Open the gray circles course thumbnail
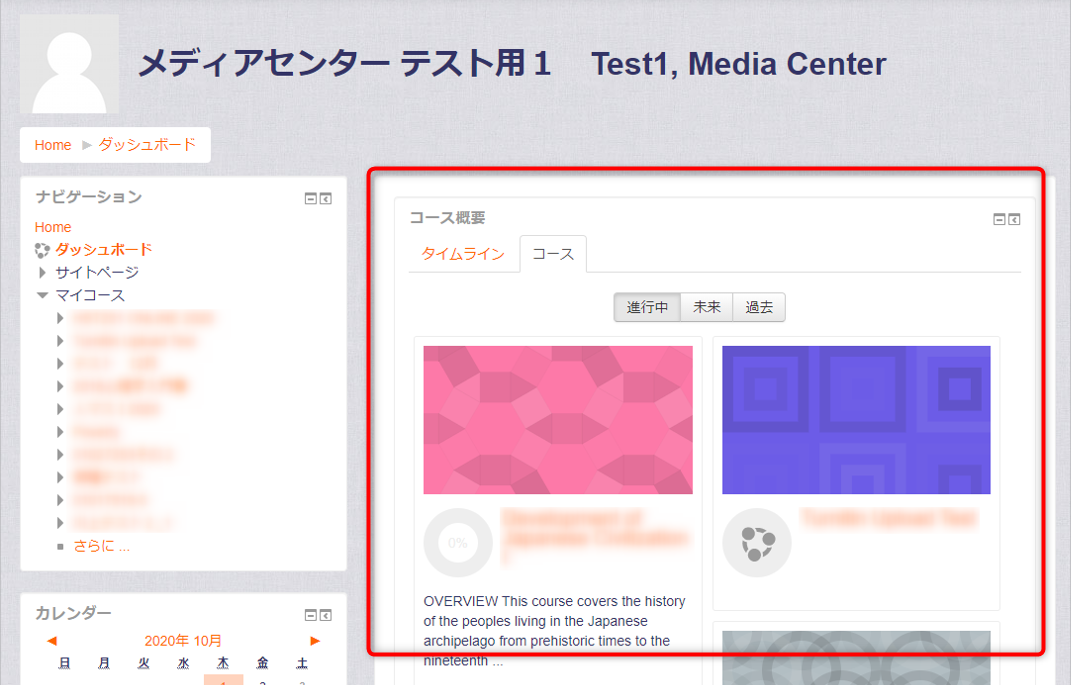The image size is (1071, 685). (857, 658)
